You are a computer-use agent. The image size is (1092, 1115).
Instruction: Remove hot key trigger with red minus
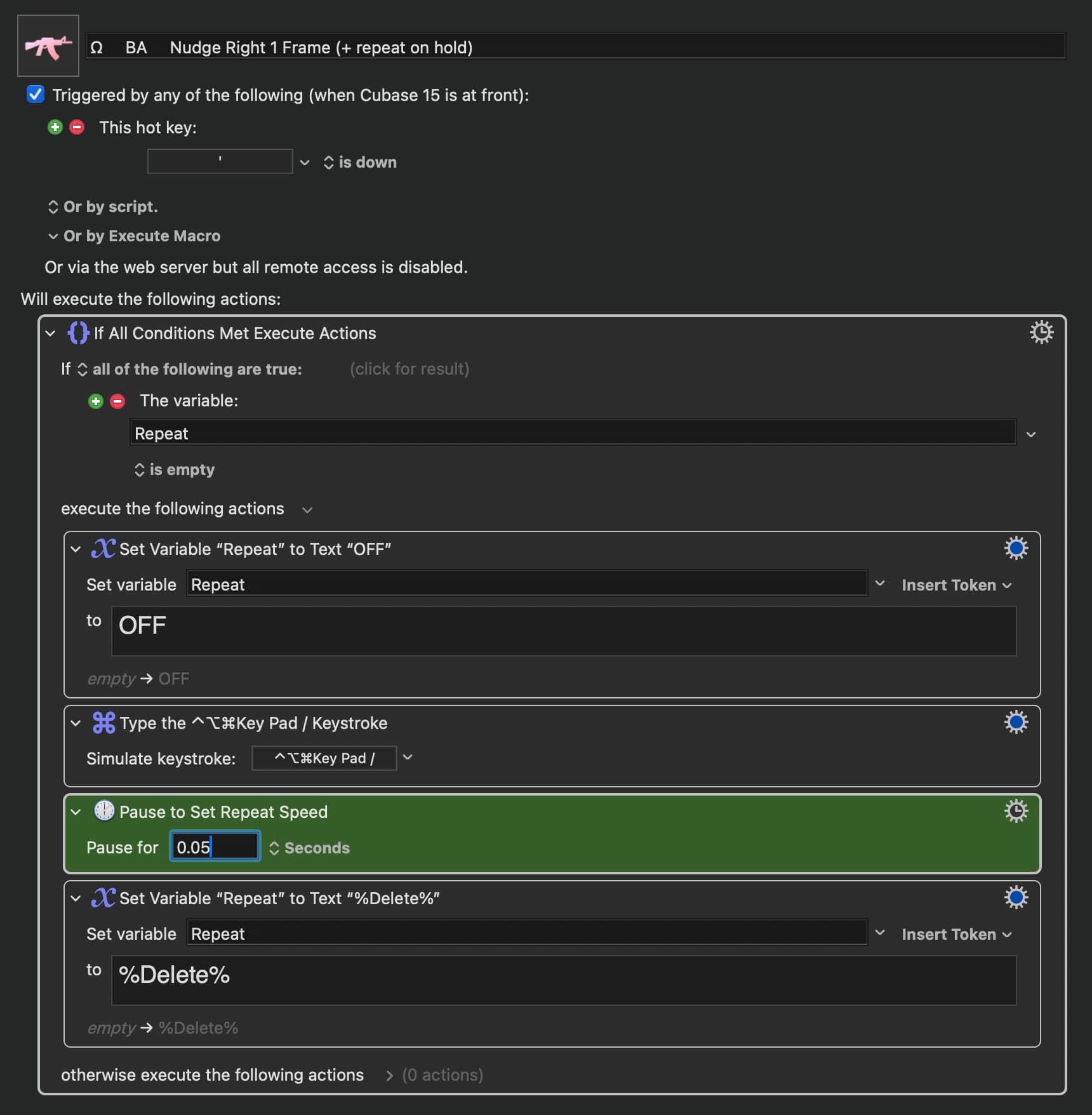tap(77, 128)
